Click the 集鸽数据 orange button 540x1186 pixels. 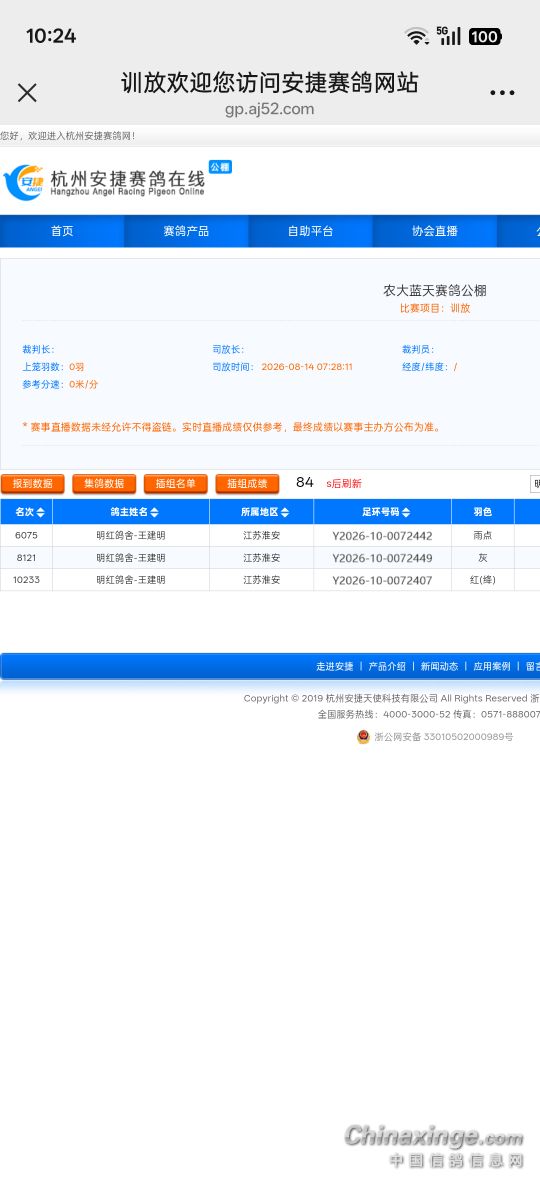click(x=104, y=483)
